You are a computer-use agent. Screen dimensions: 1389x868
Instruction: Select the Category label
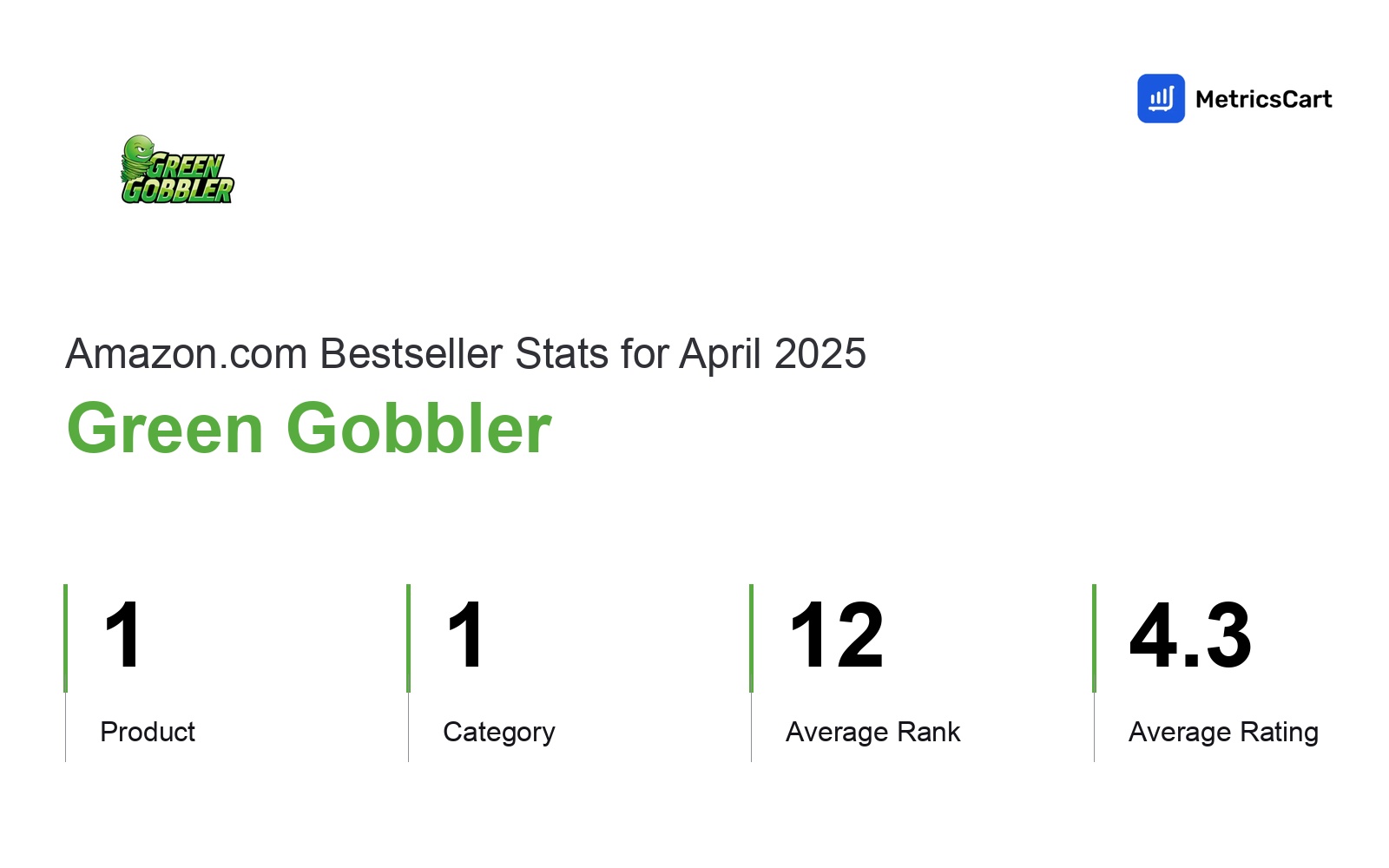499,733
